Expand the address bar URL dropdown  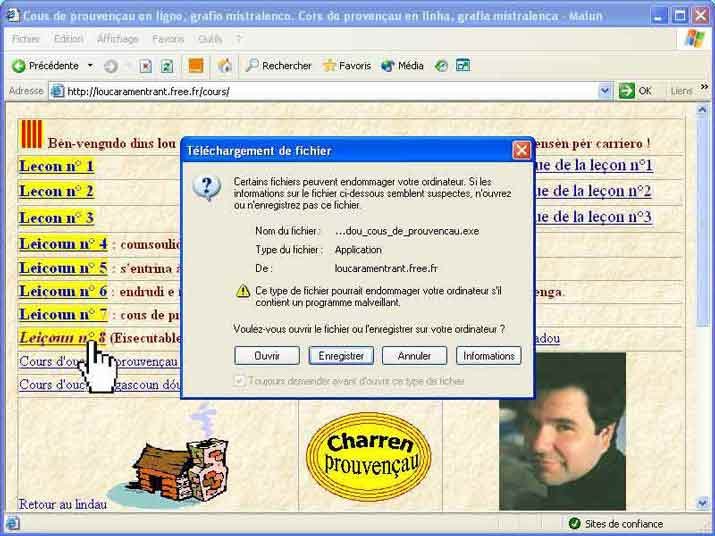tap(605, 91)
